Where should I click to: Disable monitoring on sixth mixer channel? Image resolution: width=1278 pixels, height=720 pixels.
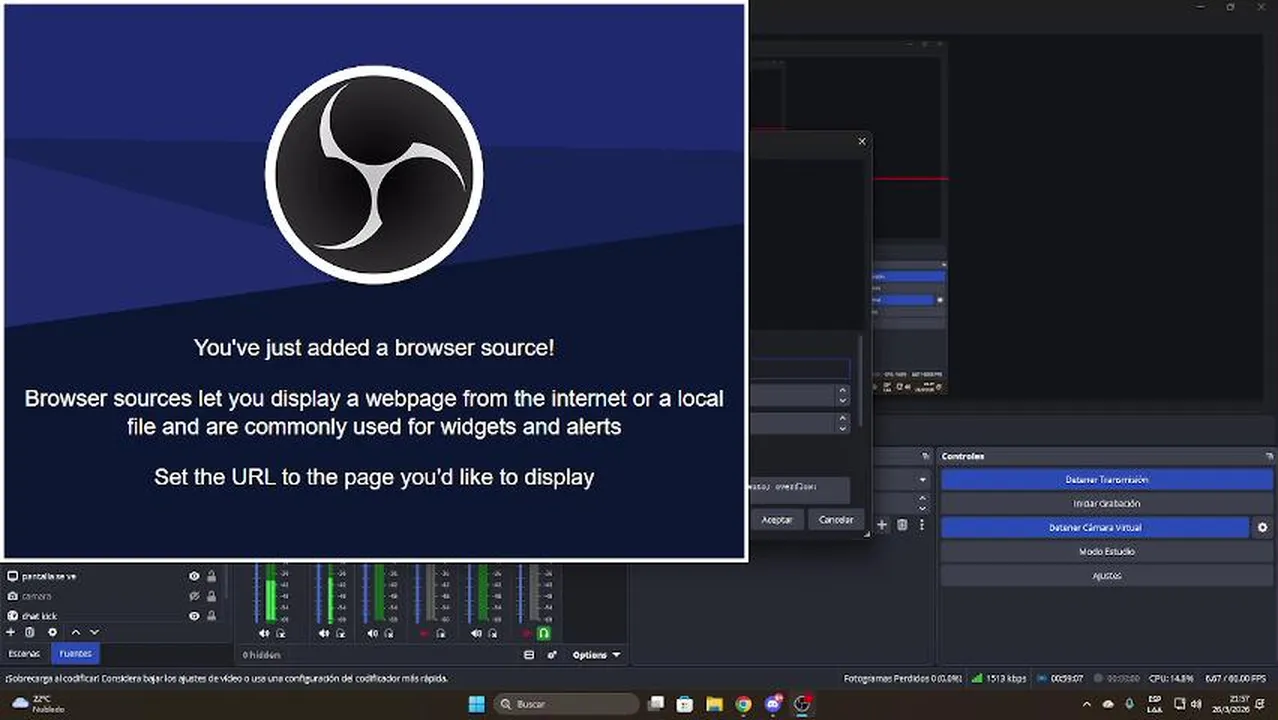pos(544,634)
